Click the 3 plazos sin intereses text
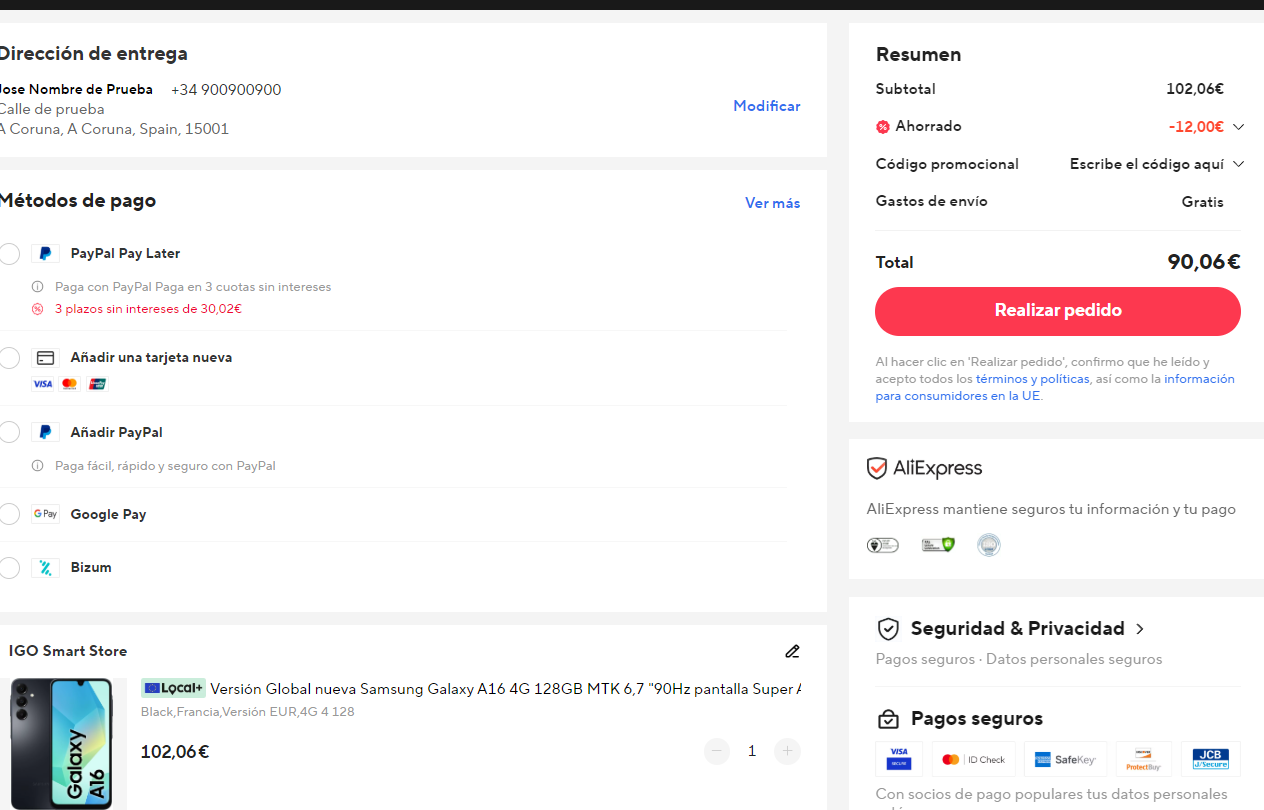 point(148,309)
